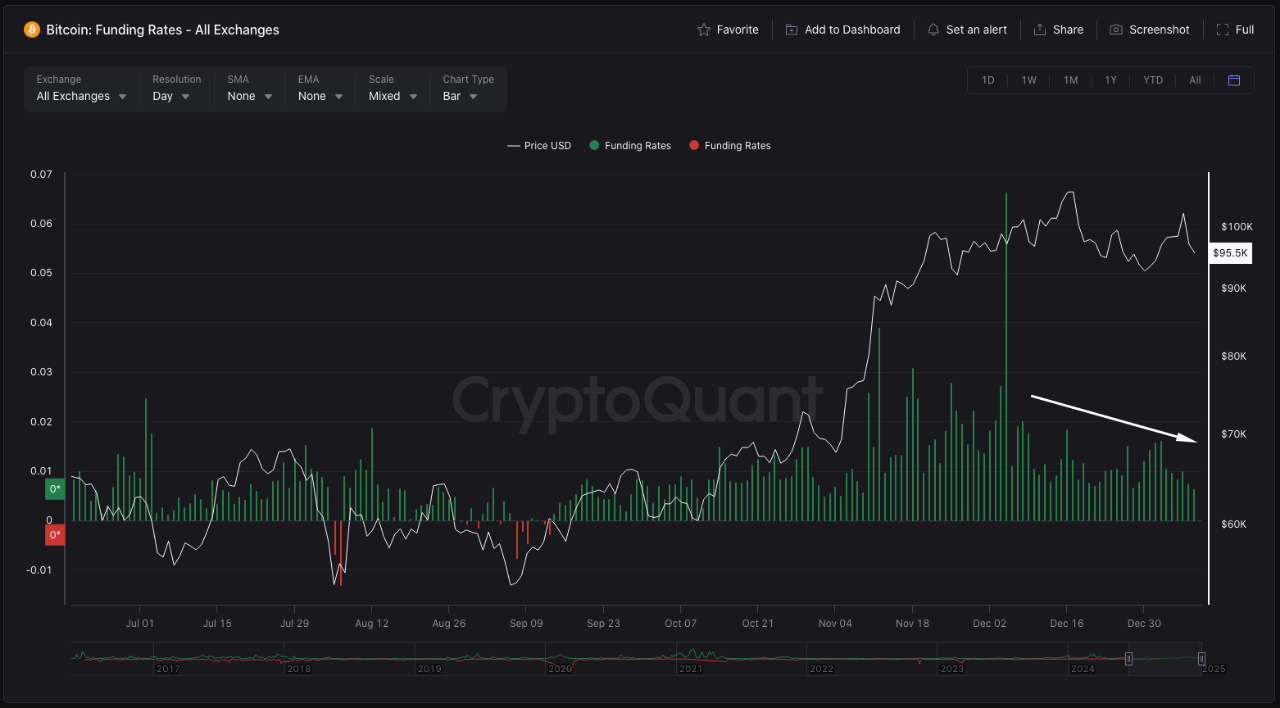Open the Exchange dropdown showing All Exchanges
Image resolution: width=1280 pixels, height=708 pixels.
(80, 95)
